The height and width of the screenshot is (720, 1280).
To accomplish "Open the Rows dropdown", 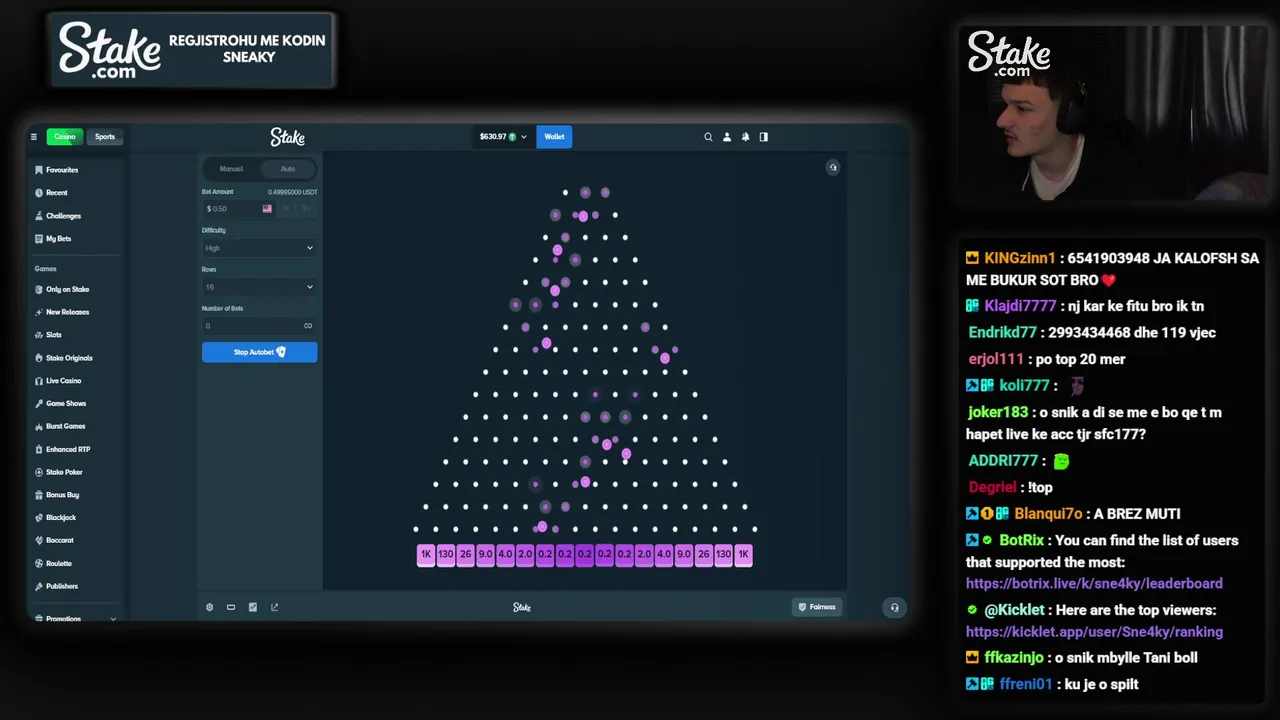I will tap(259, 287).
